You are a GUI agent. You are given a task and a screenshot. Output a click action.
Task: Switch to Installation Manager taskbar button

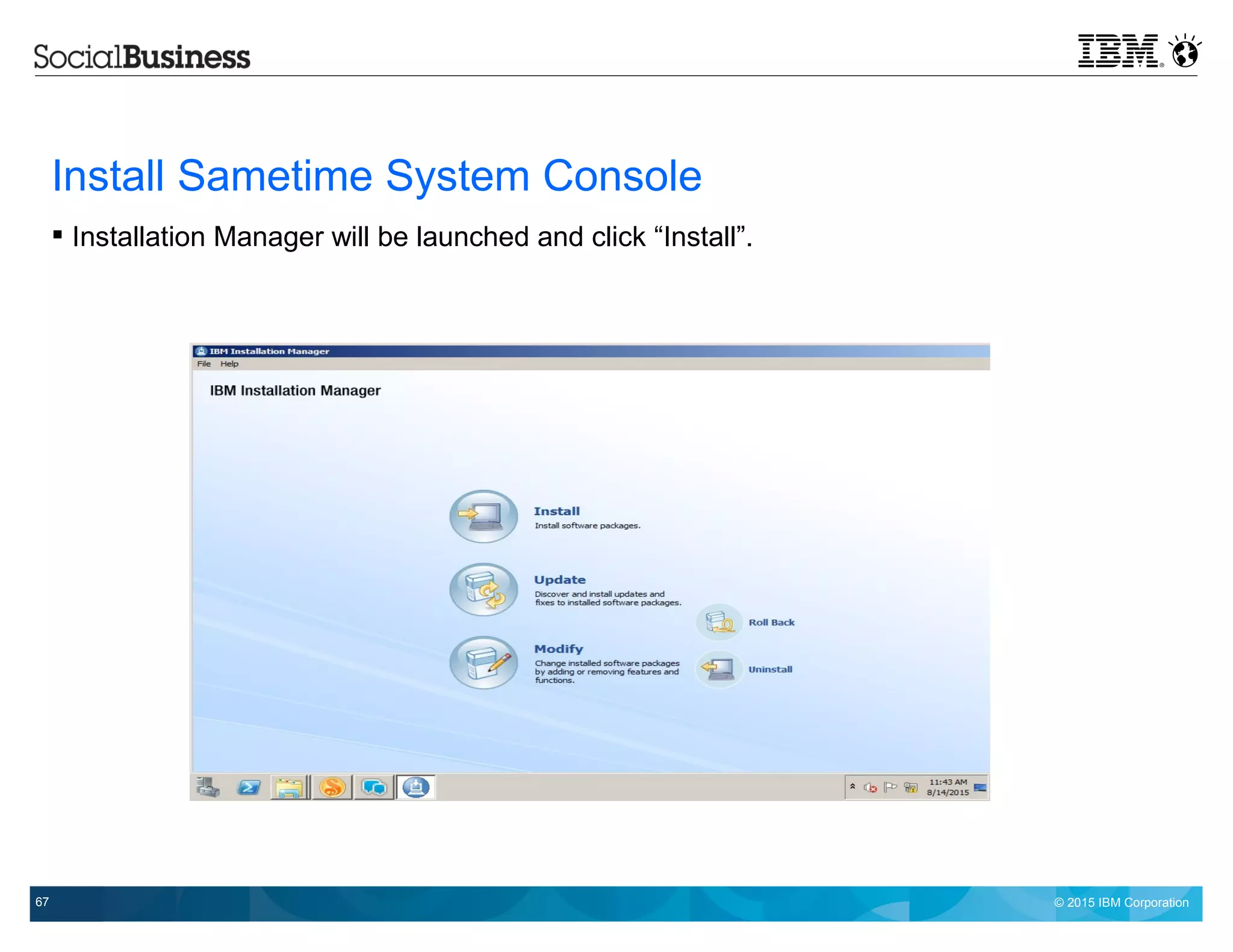[415, 787]
